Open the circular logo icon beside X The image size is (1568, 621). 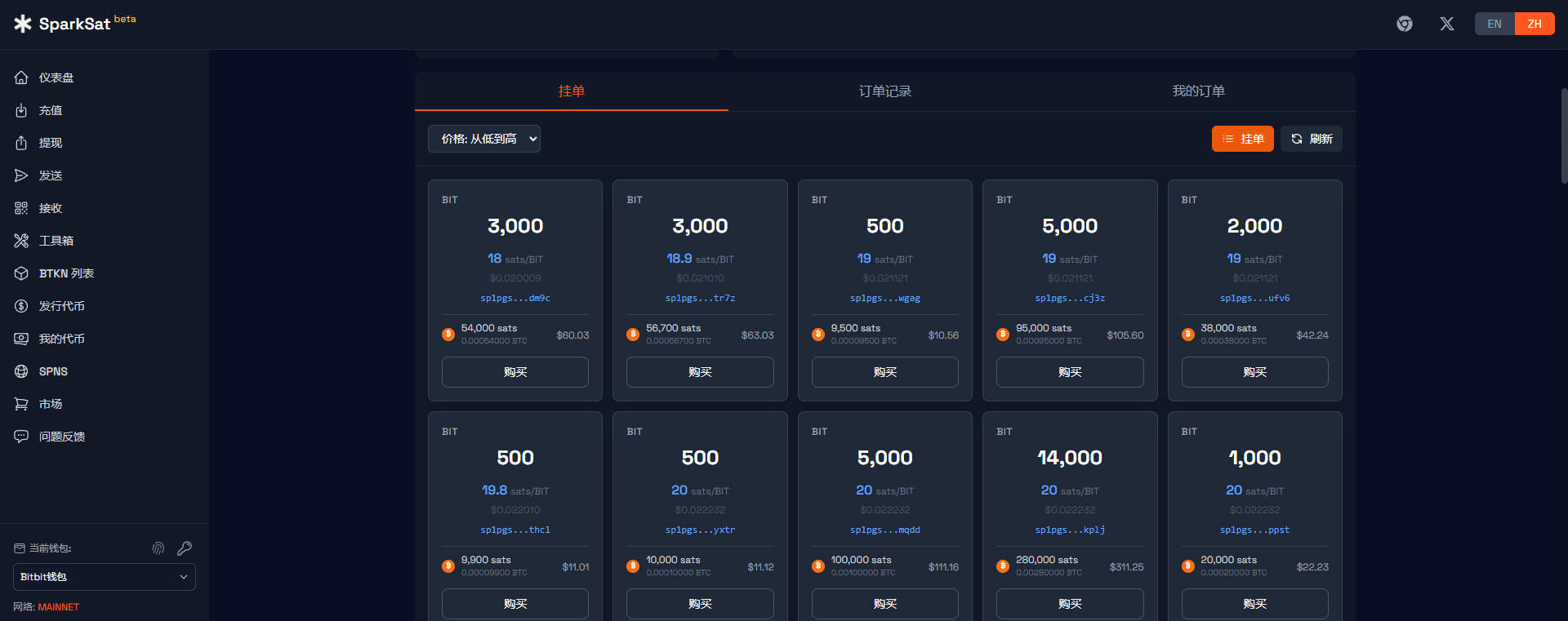[1404, 24]
